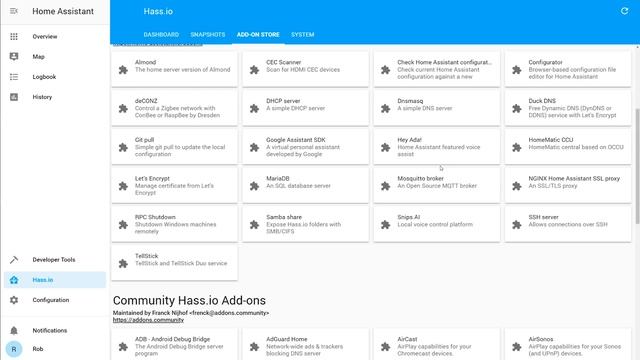Switch to the System tab
Image resolution: width=640 pixels, height=360 pixels.
point(302,35)
